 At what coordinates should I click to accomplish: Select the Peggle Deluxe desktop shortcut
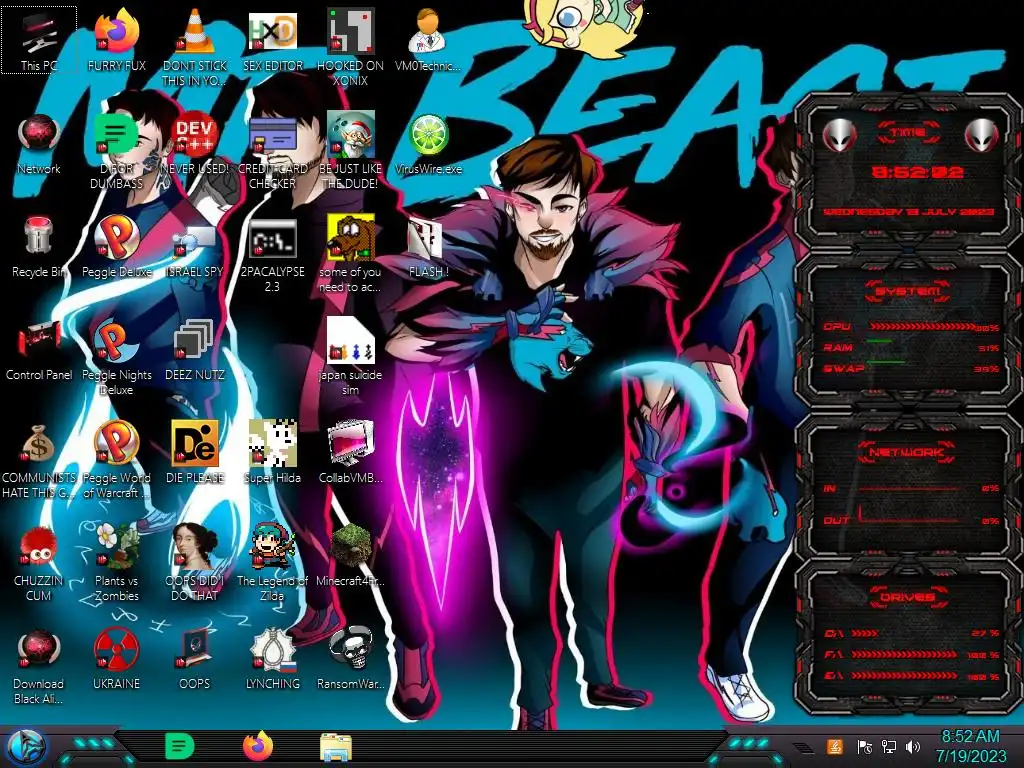click(x=117, y=247)
